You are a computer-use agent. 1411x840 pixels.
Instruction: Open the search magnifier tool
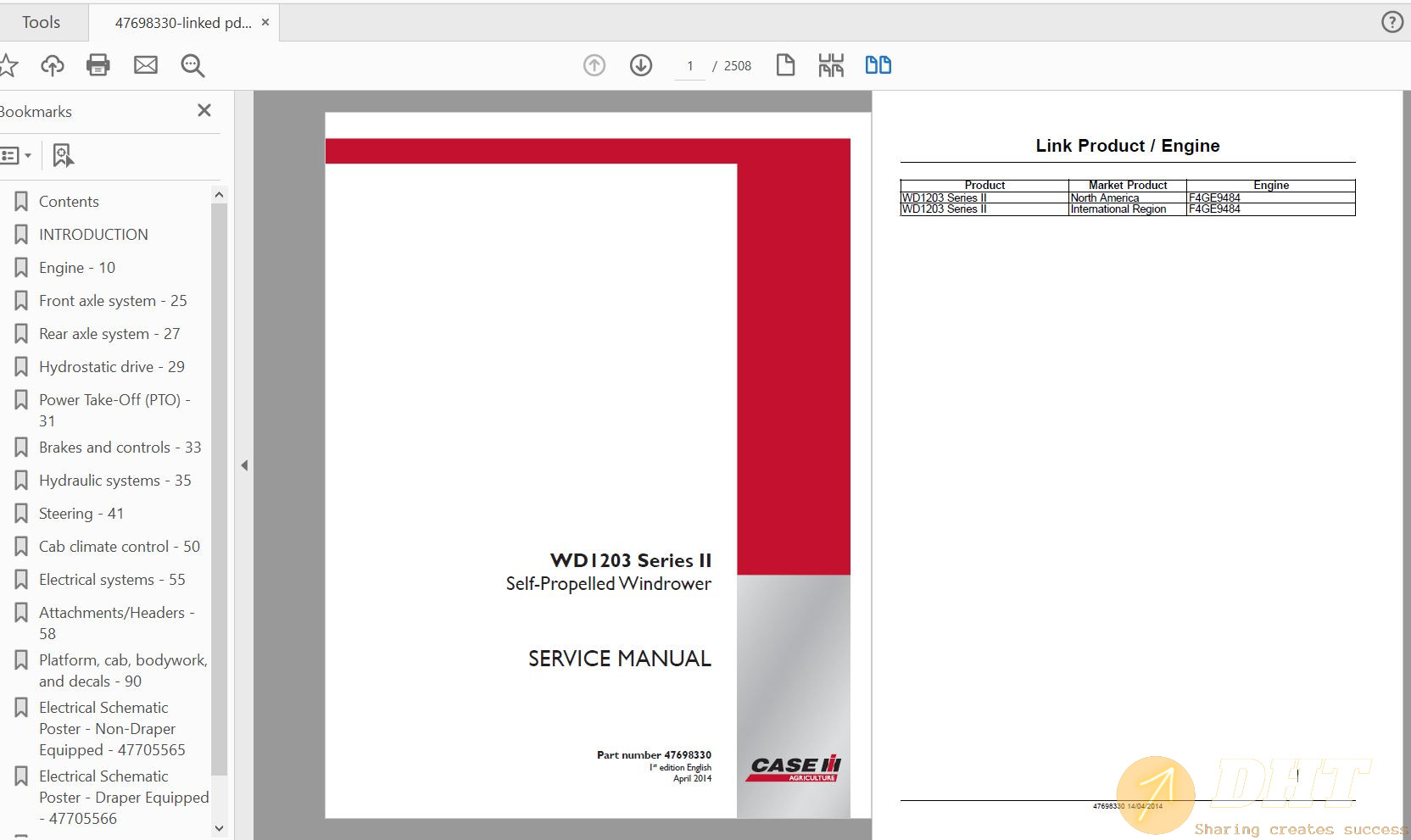[x=192, y=65]
